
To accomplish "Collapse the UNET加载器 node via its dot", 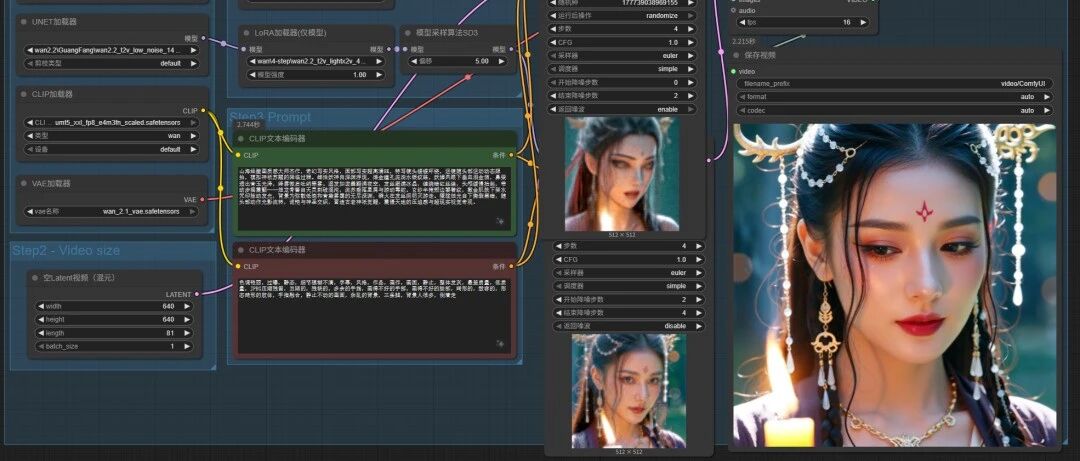I will pos(24,21).
